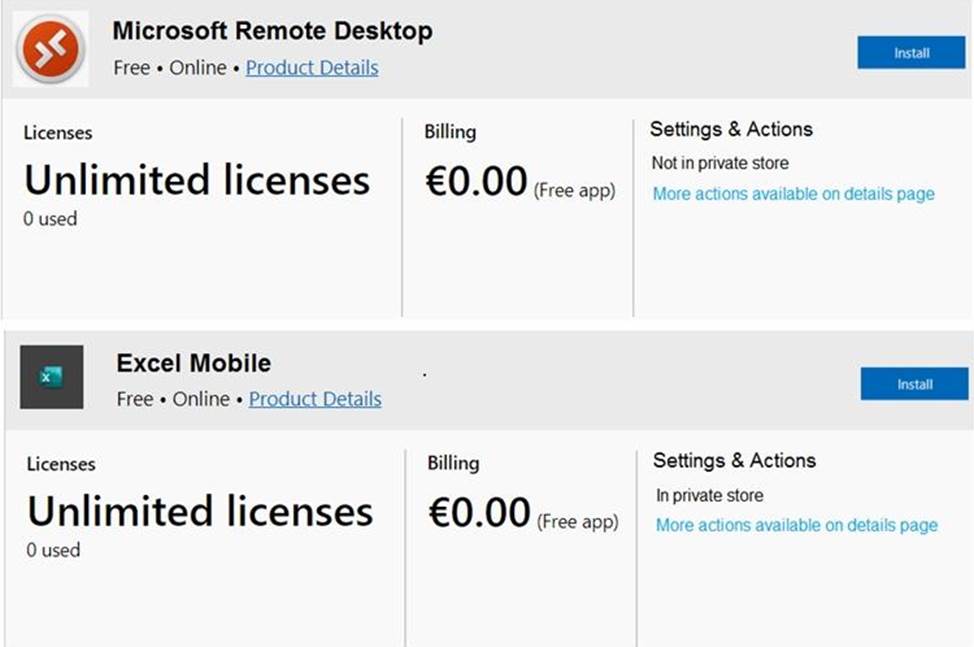The height and width of the screenshot is (647, 974).
Task: Click "0 used" under Remote Desktop licenses
Action: coord(50,218)
